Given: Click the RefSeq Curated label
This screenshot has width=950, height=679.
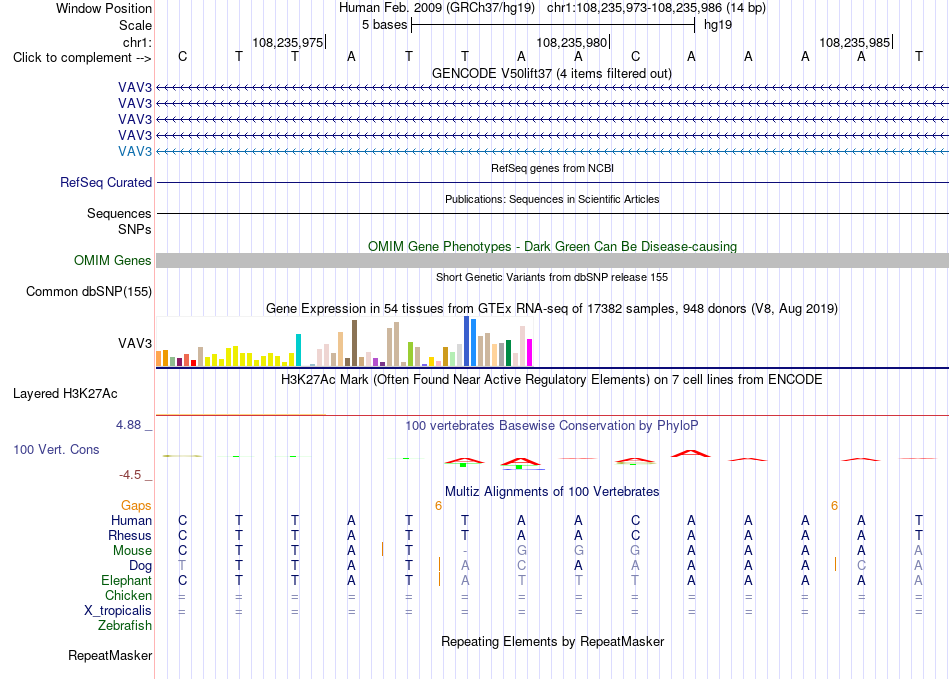Looking at the screenshot, I should click(106, 182).
